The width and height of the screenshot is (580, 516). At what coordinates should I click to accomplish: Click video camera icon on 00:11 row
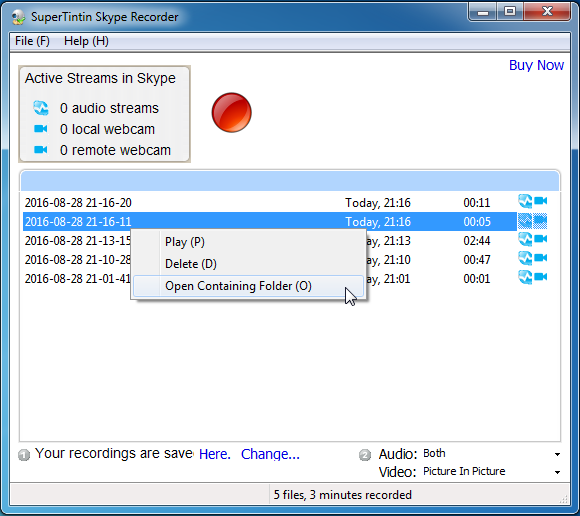(x=540, y=201)
